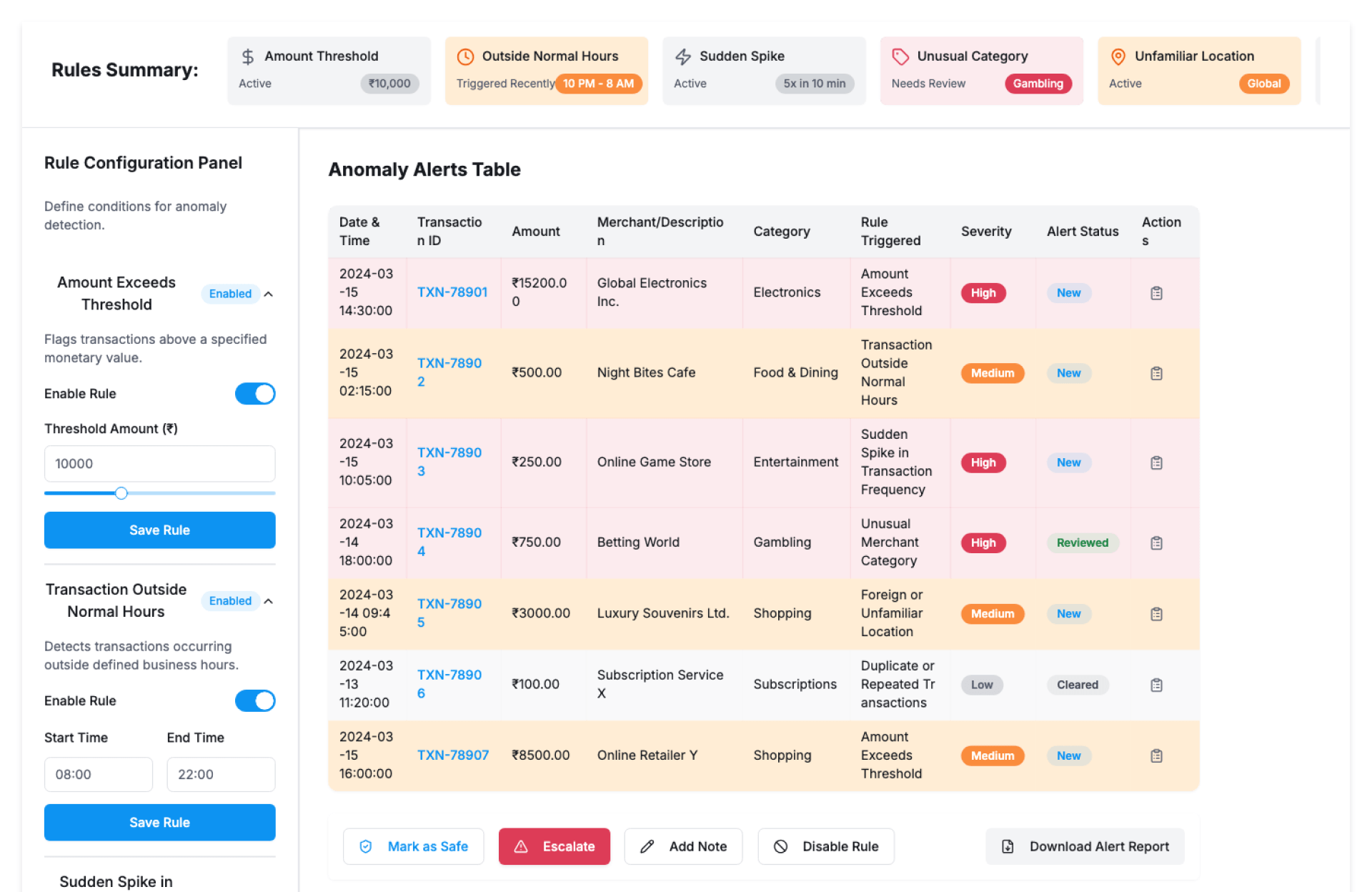Screen dimensions: 1372x892
Task: Click the Start Time input field
Action: (99, 774)
